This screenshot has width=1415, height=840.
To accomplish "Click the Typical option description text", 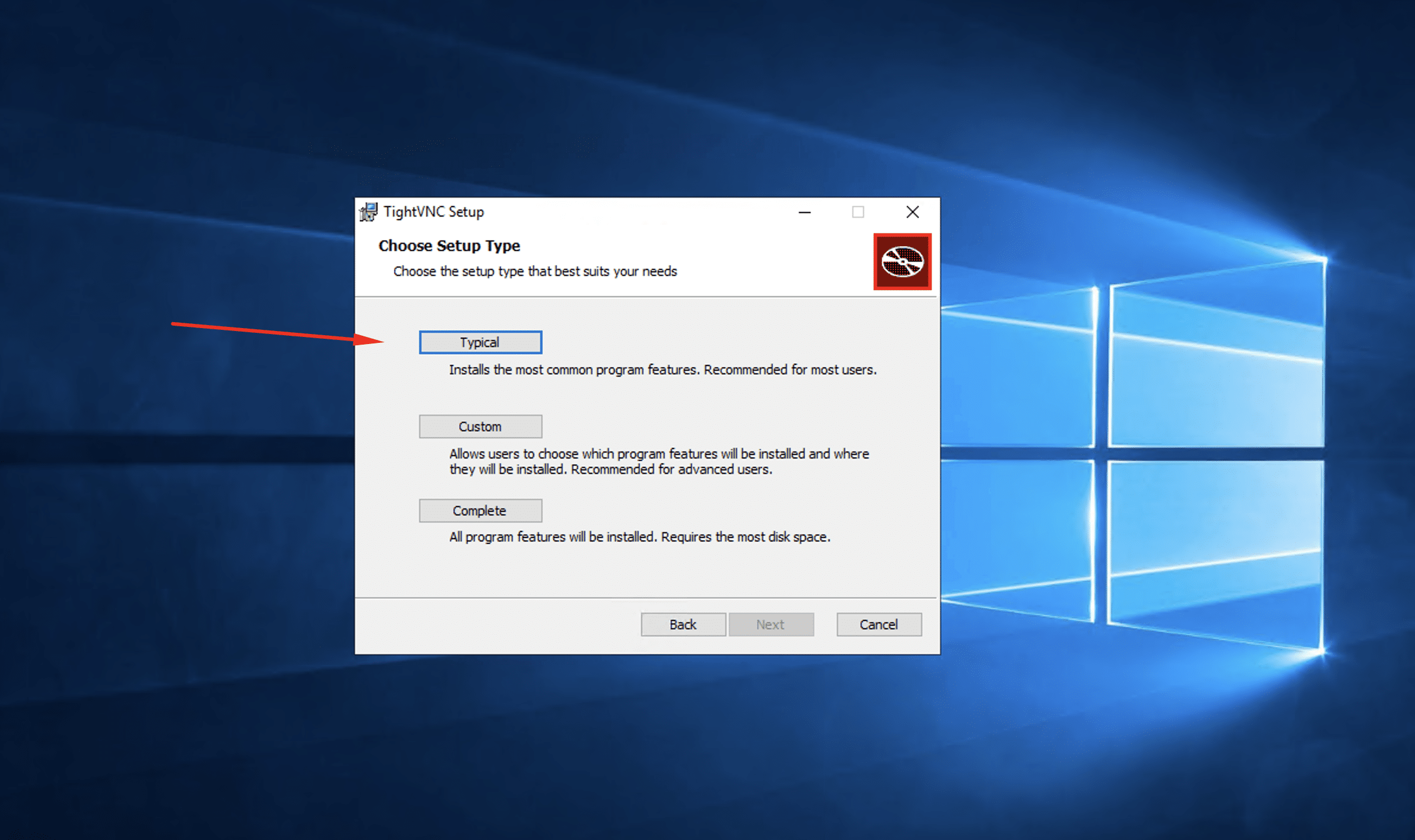I will pyautogui.click(x=662, y=369).
